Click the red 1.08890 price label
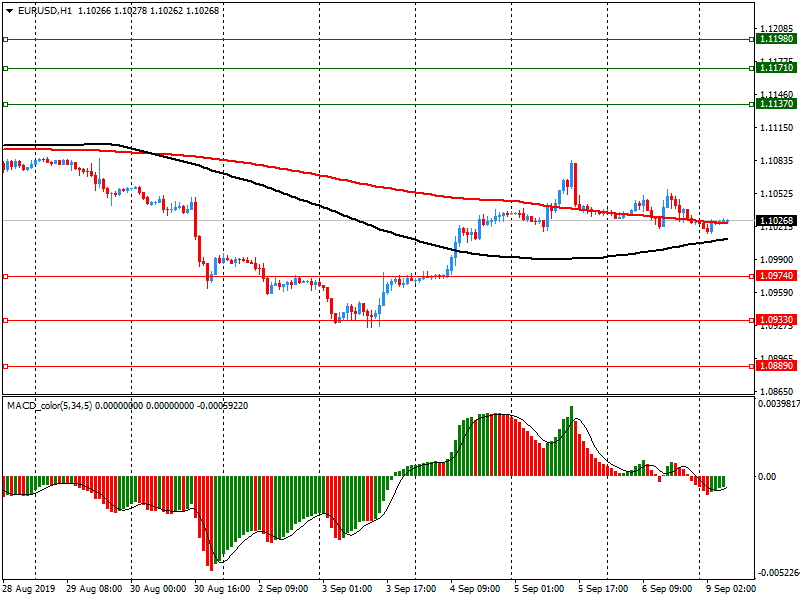The width and height of the screenshot is (800, 600). (776, 365)
